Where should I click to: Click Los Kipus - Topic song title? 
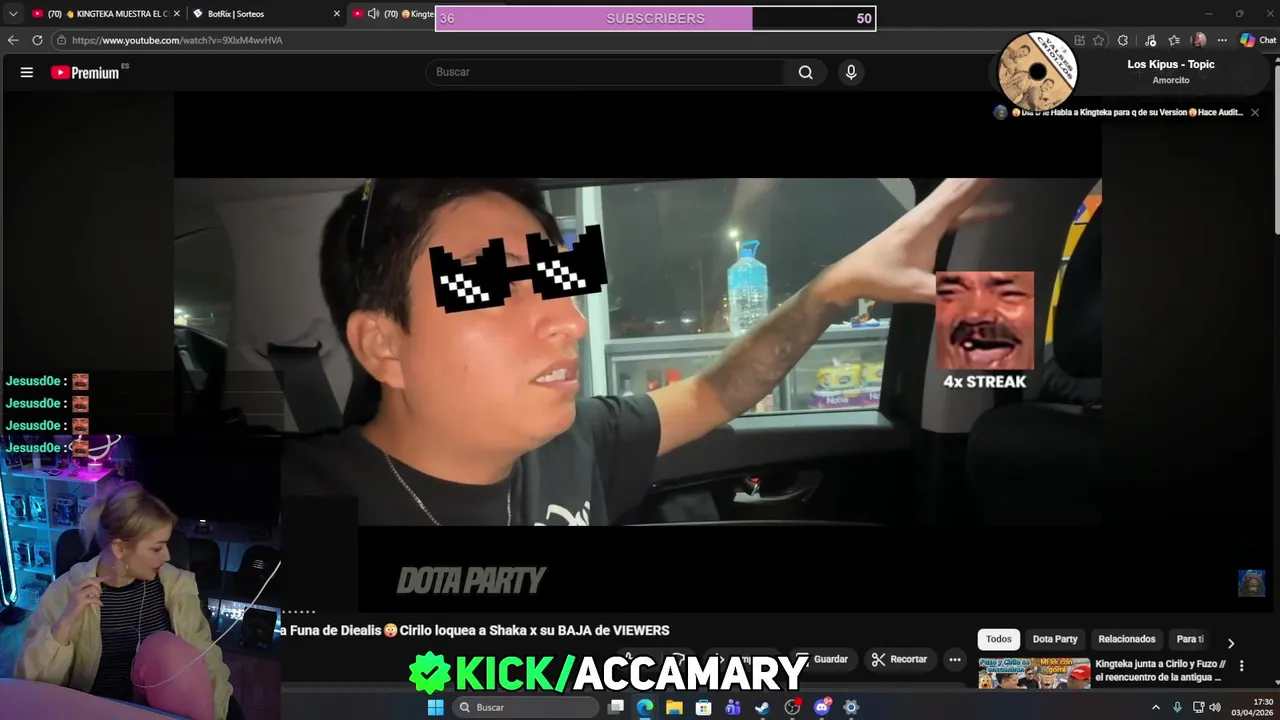pyautogui.click(x=1171, y=64)
